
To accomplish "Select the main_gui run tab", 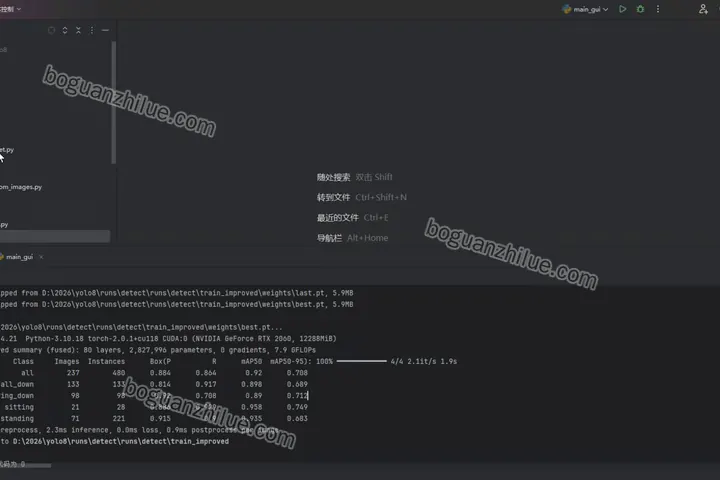I will (x=17, y=257).
